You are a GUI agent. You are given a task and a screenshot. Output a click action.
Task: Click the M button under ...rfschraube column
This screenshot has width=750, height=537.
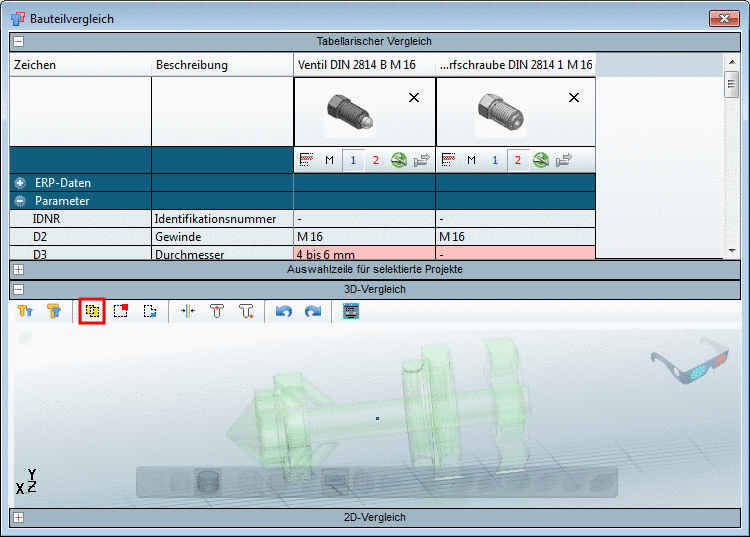[471, 160]
